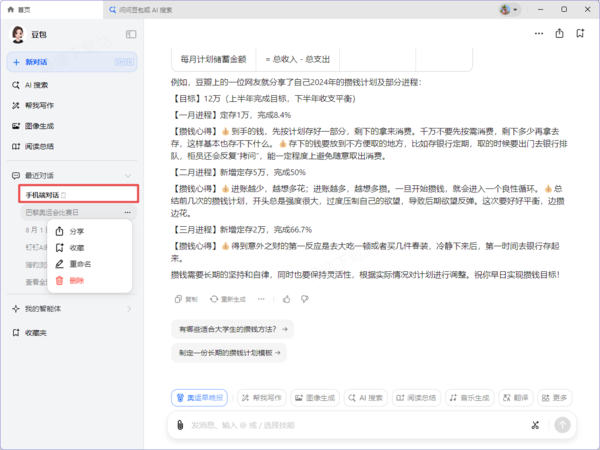600x450 pixels.
Task: Click the thumbs down icon
Action: click(305, 299)
